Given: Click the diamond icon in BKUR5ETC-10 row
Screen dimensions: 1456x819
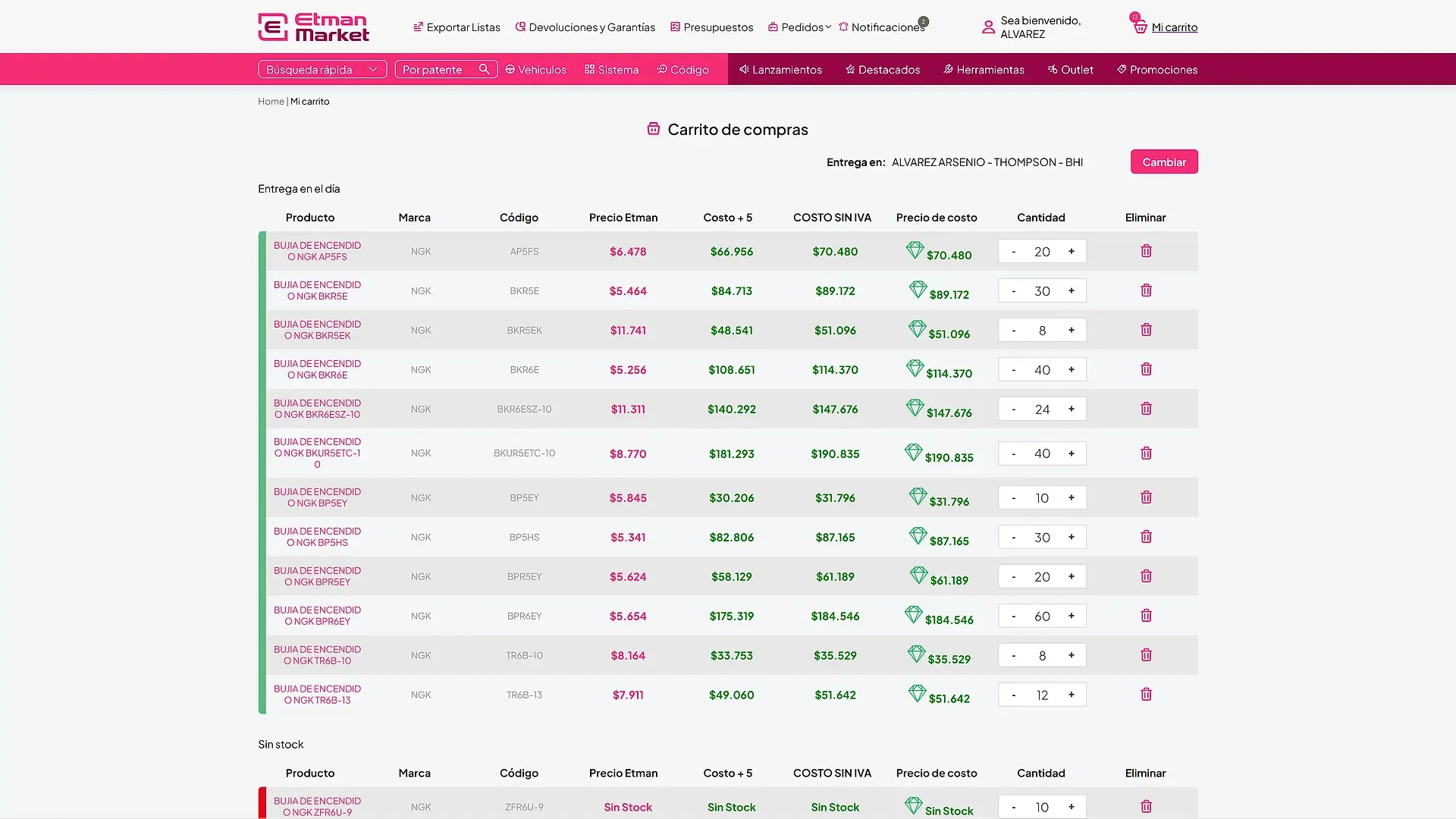Looking at the screenshot, I should click(x=914, y=452).
